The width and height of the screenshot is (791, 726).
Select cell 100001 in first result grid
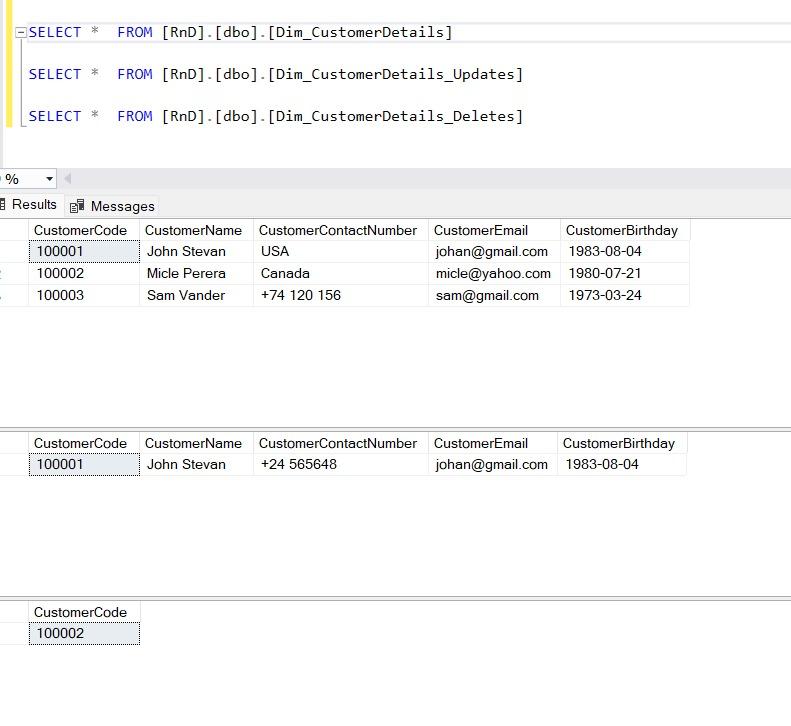(x=84, y=252)
